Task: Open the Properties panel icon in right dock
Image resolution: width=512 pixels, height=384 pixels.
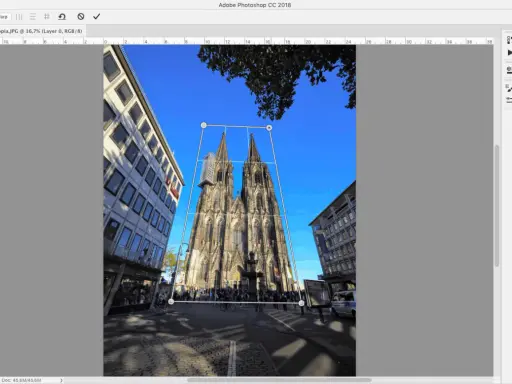Action: coord(509,70)
